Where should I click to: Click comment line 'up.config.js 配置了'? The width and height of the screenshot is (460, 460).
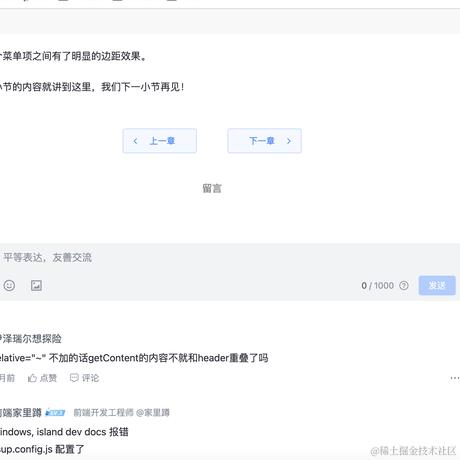(x=42, y=449)
